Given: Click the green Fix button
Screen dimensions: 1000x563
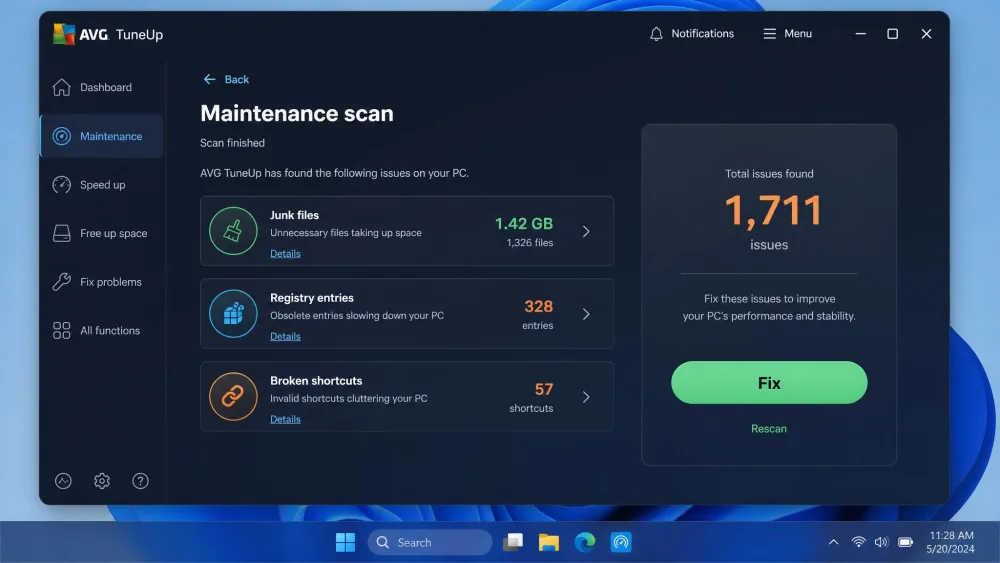Looking at the screenshot, I should (769, 383).
